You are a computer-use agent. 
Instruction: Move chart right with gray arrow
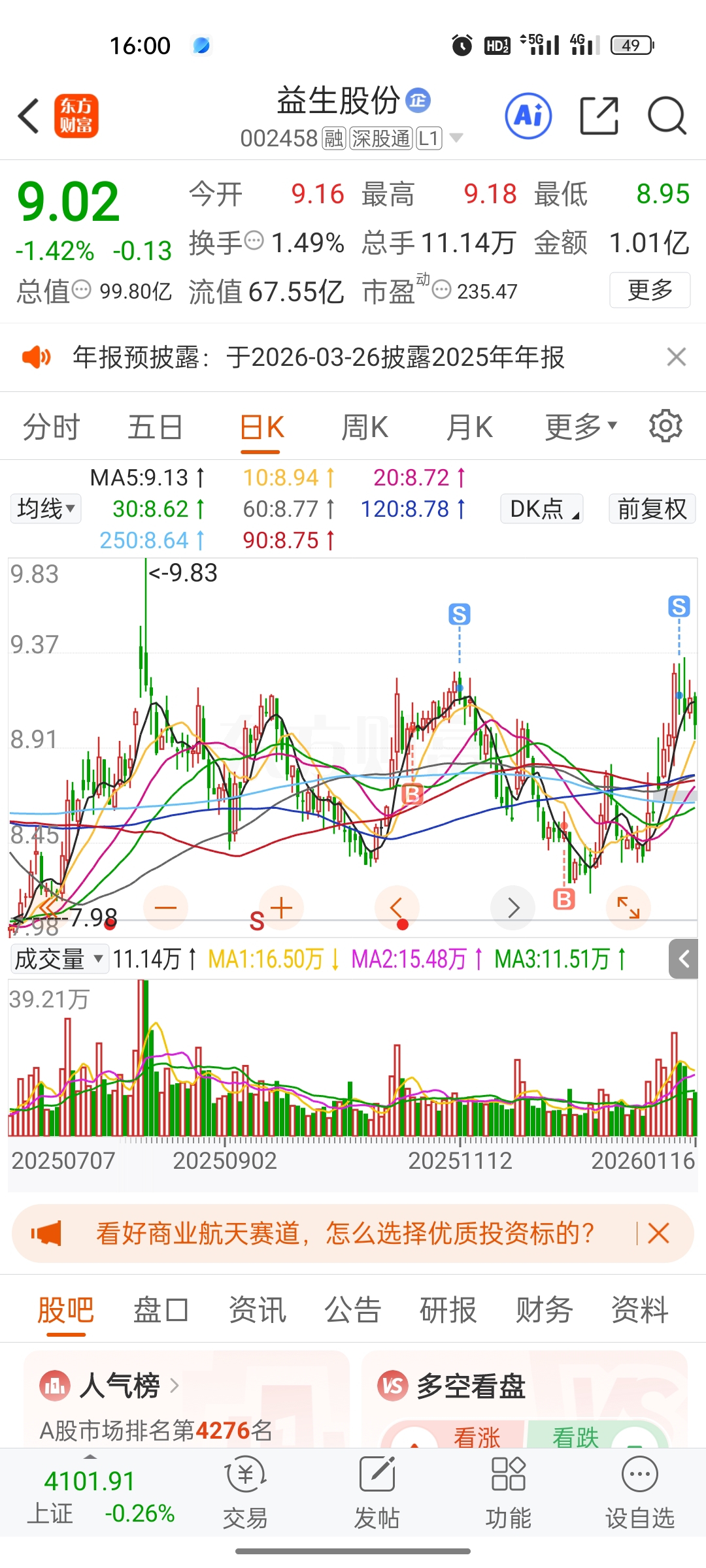click(x=513, y=907)
